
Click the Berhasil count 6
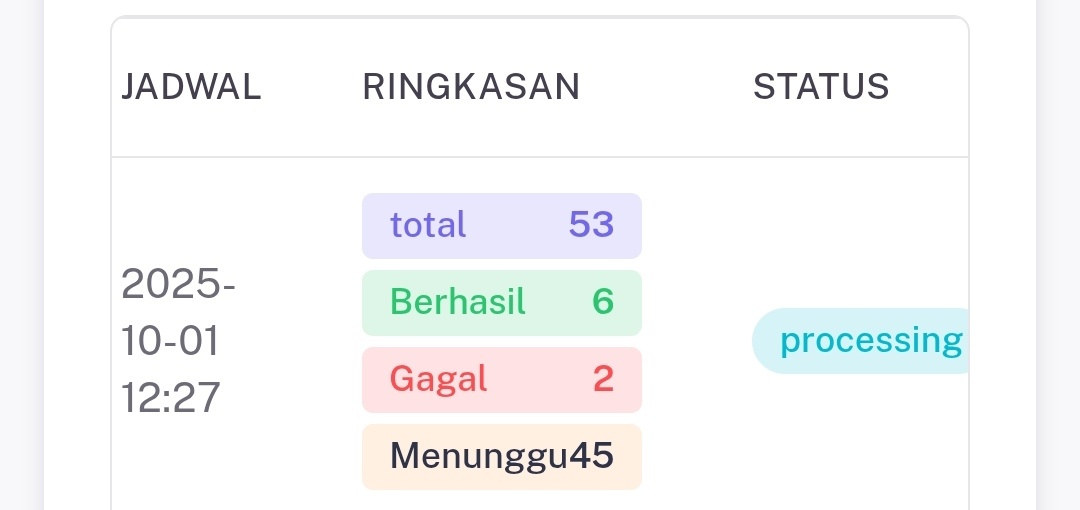(x=603, y=302)
